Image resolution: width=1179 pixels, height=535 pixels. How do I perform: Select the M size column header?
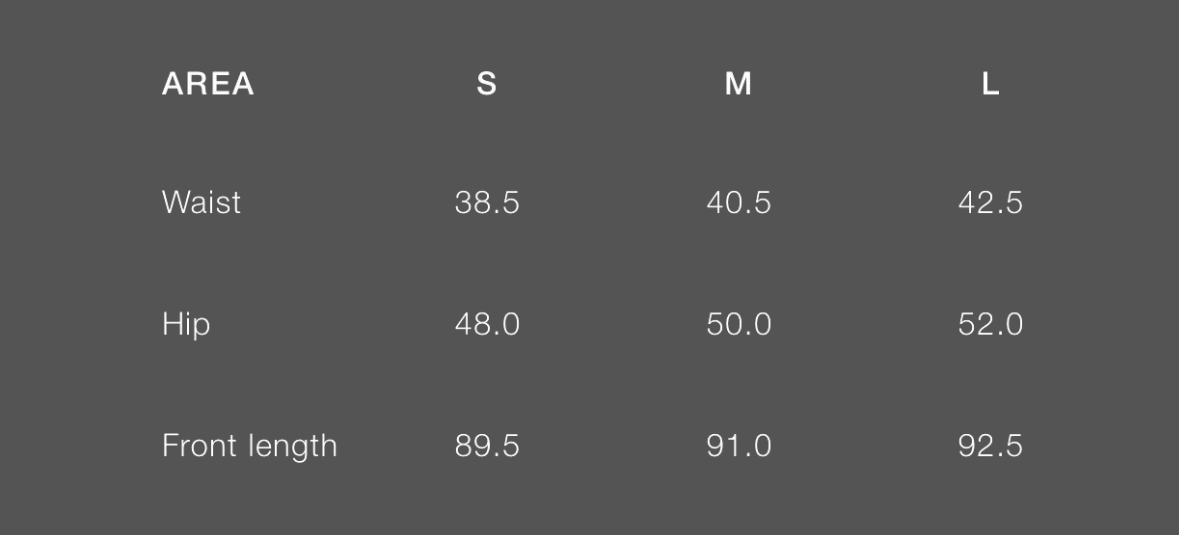[x=738, y=84]
